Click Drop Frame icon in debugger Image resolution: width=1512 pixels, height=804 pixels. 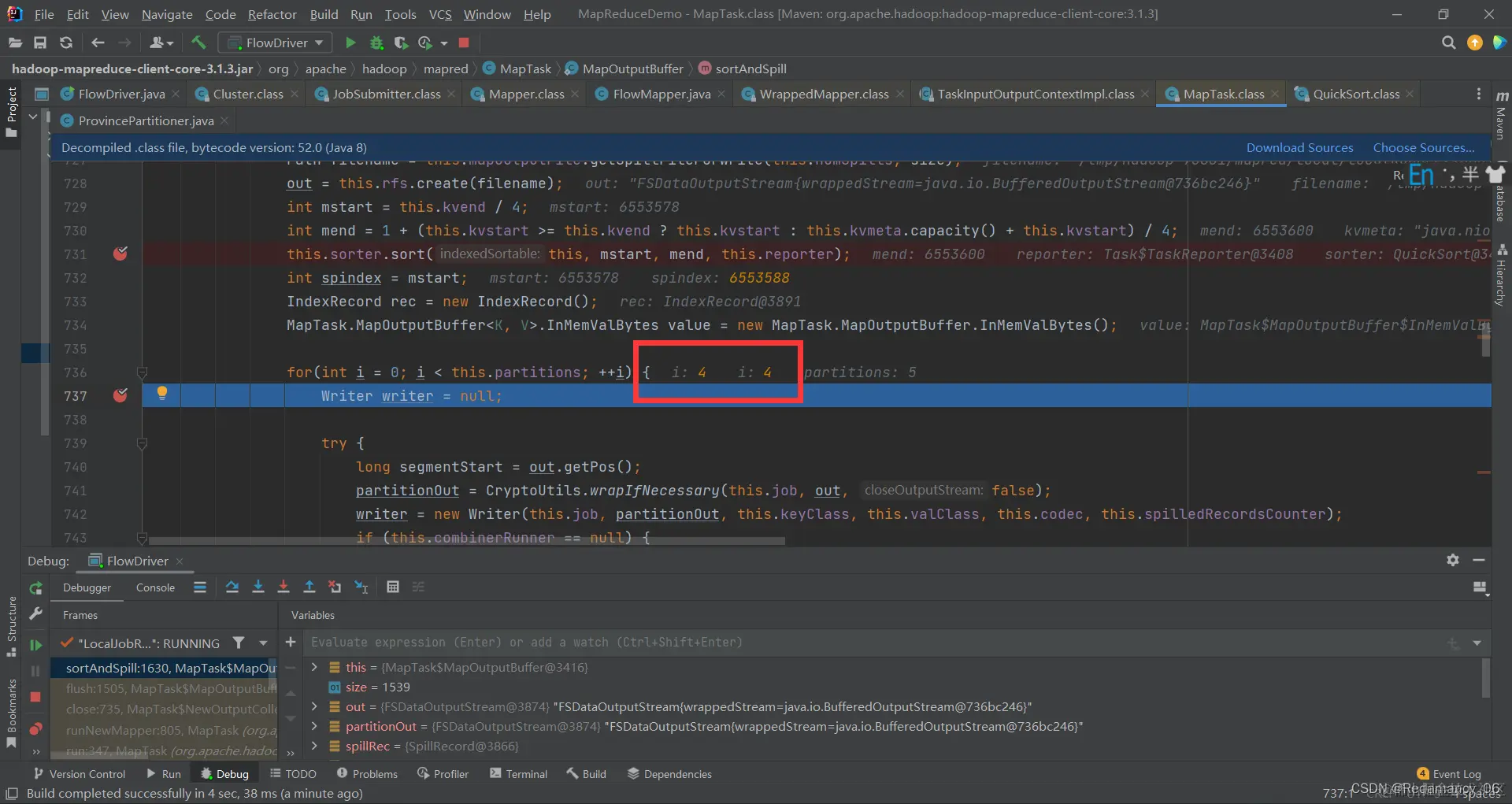pos(335,587)
